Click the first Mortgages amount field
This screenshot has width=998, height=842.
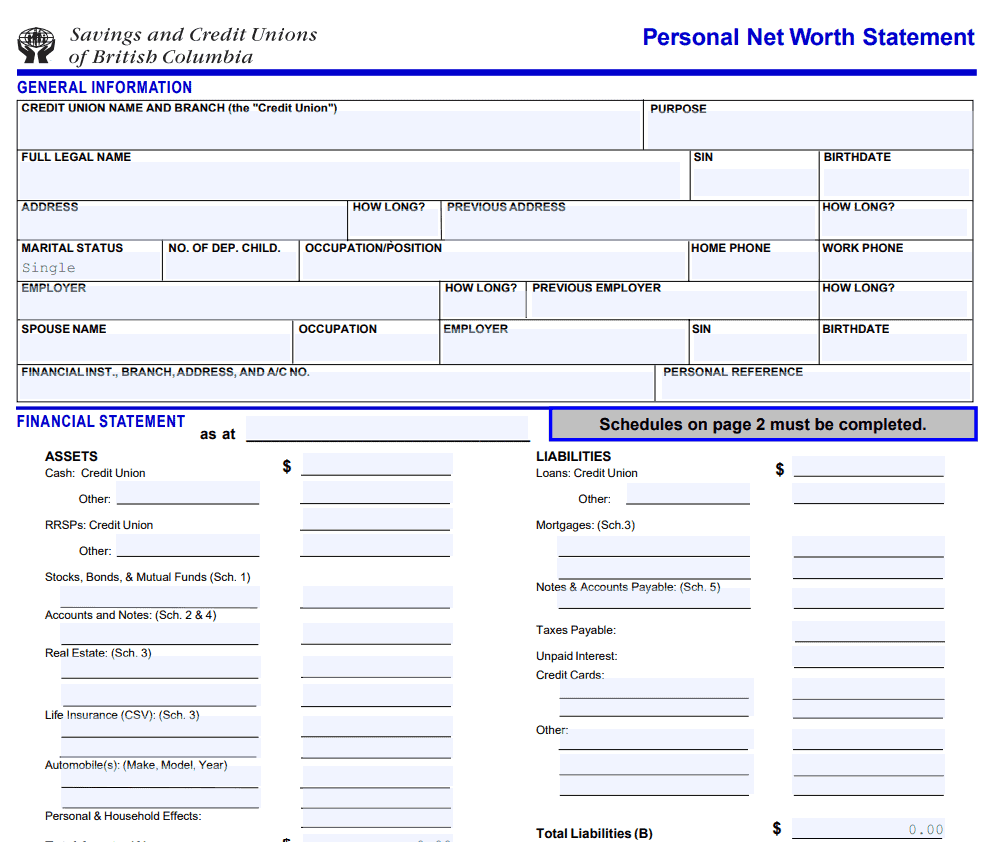coord(869,547)
